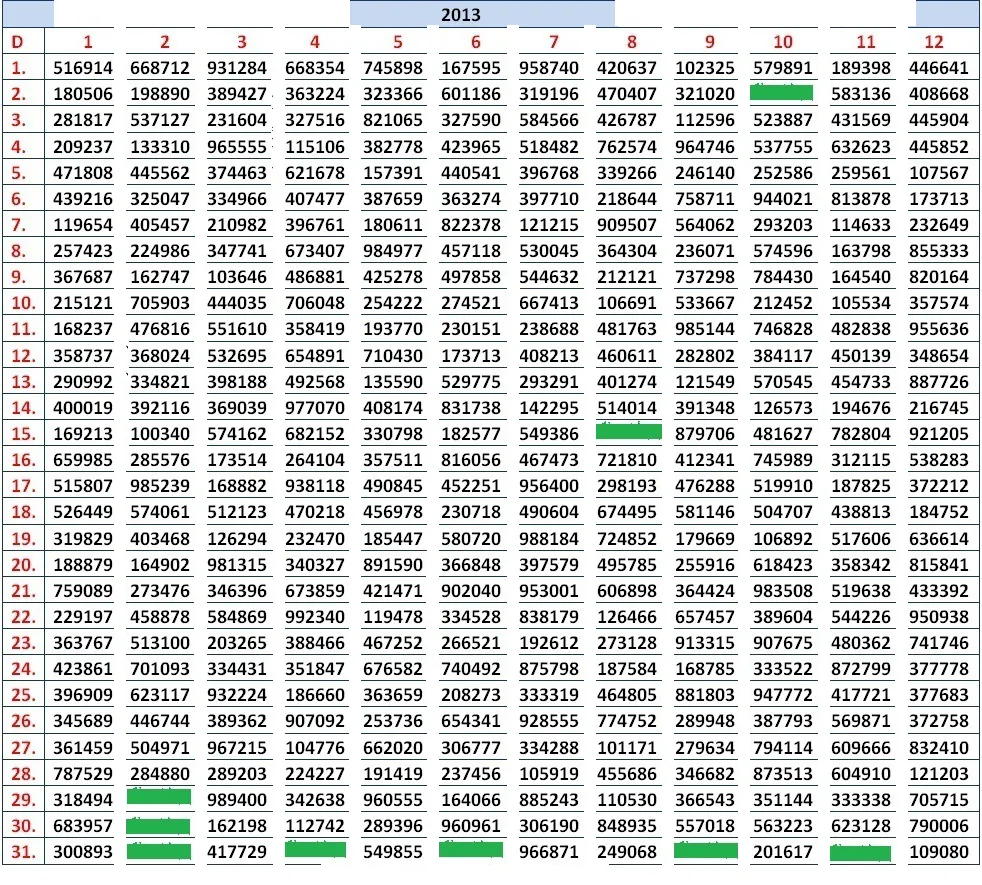Click the cell containing 960961
The height and width of the screenshot is (885, 982).
pos(471,825)
